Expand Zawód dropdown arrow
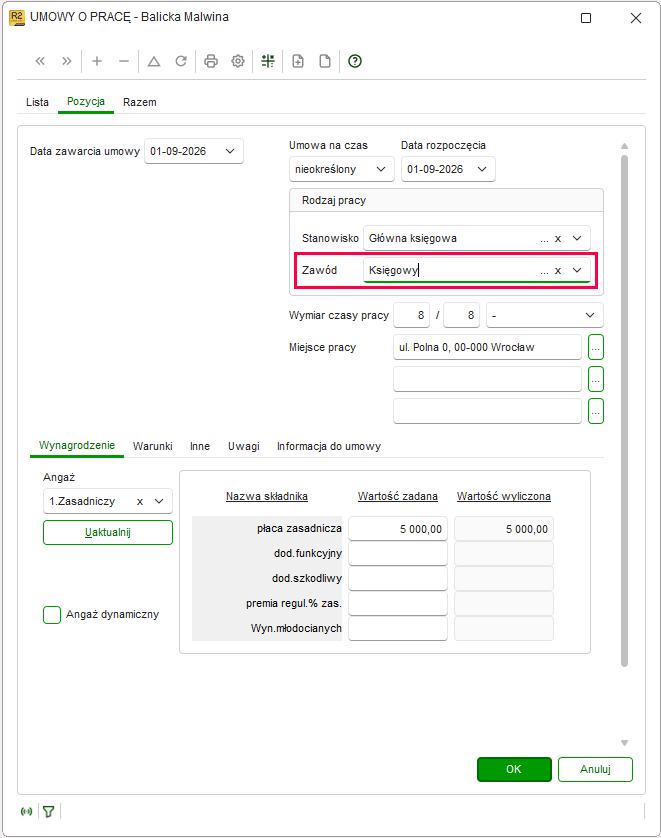 coord(577,270)
